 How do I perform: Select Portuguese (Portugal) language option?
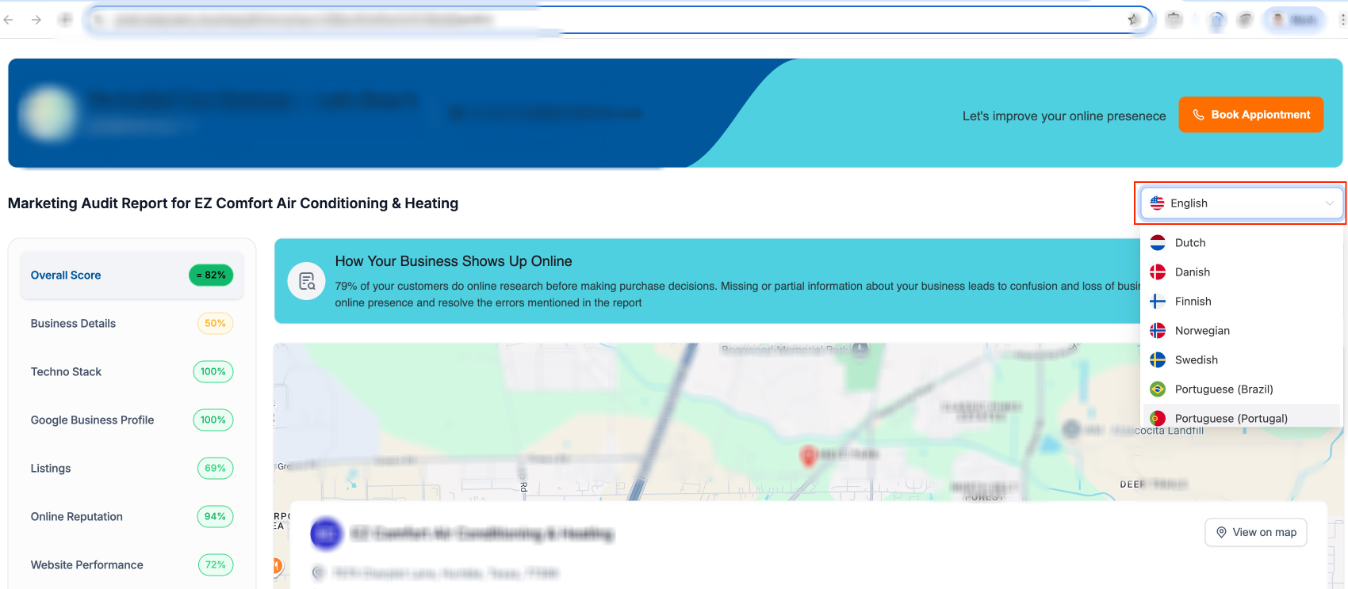coord(1241,417)
